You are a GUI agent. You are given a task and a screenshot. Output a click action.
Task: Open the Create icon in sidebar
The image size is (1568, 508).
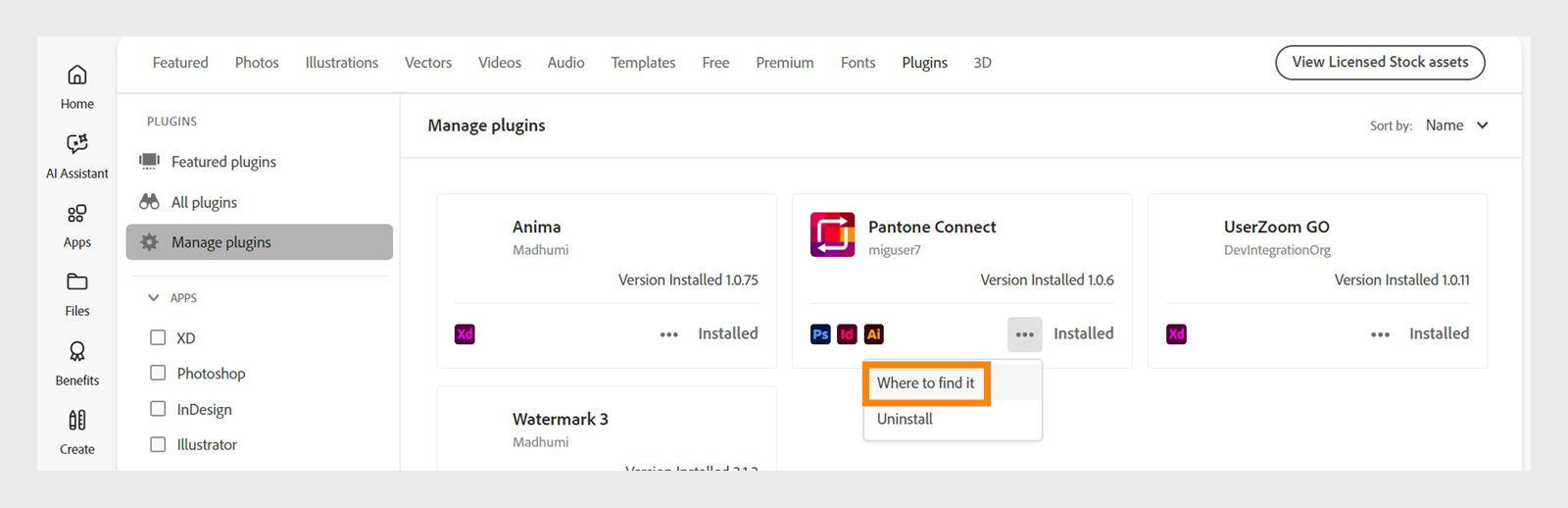(x=77, y=420)
